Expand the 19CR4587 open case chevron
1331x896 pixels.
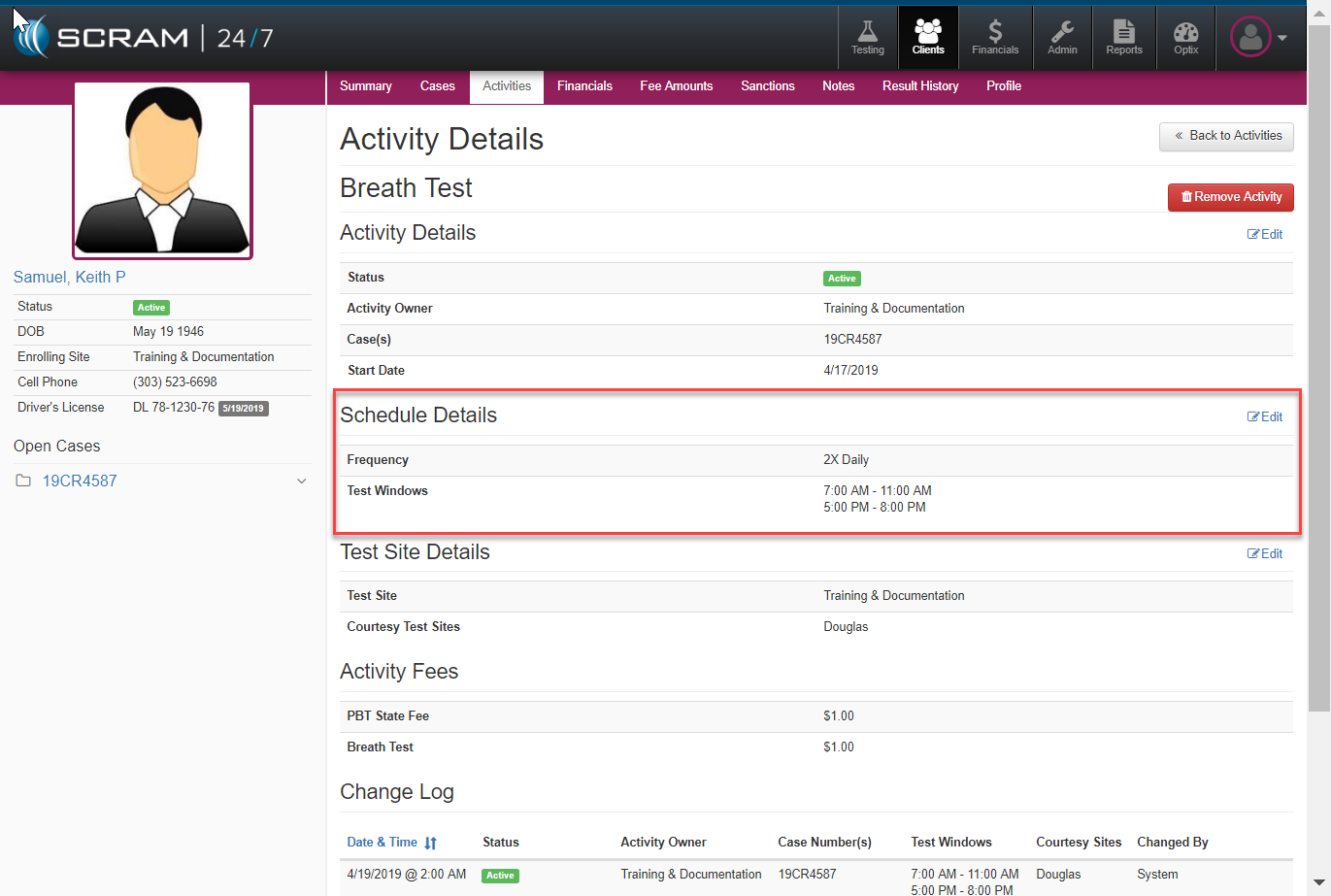(301, 481)
